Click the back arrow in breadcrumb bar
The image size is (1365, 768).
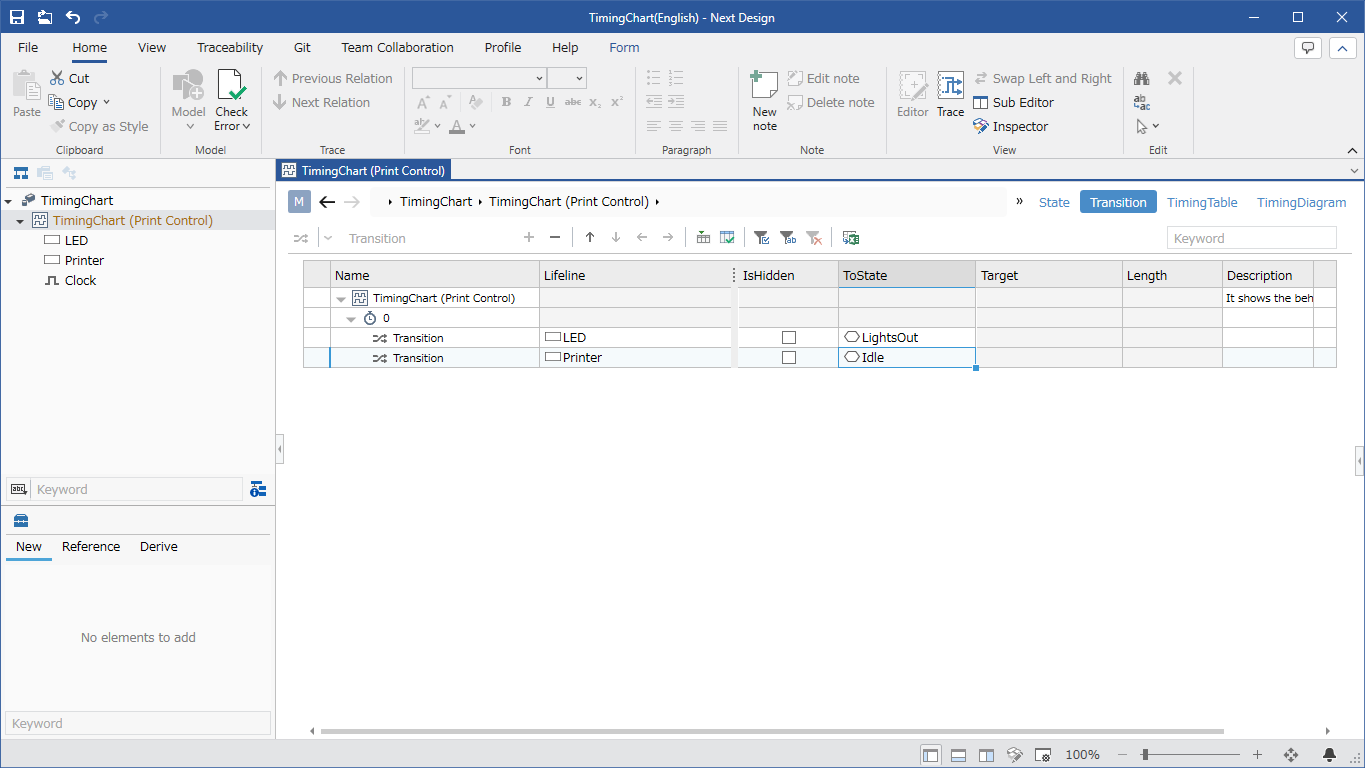click(327, 202)
